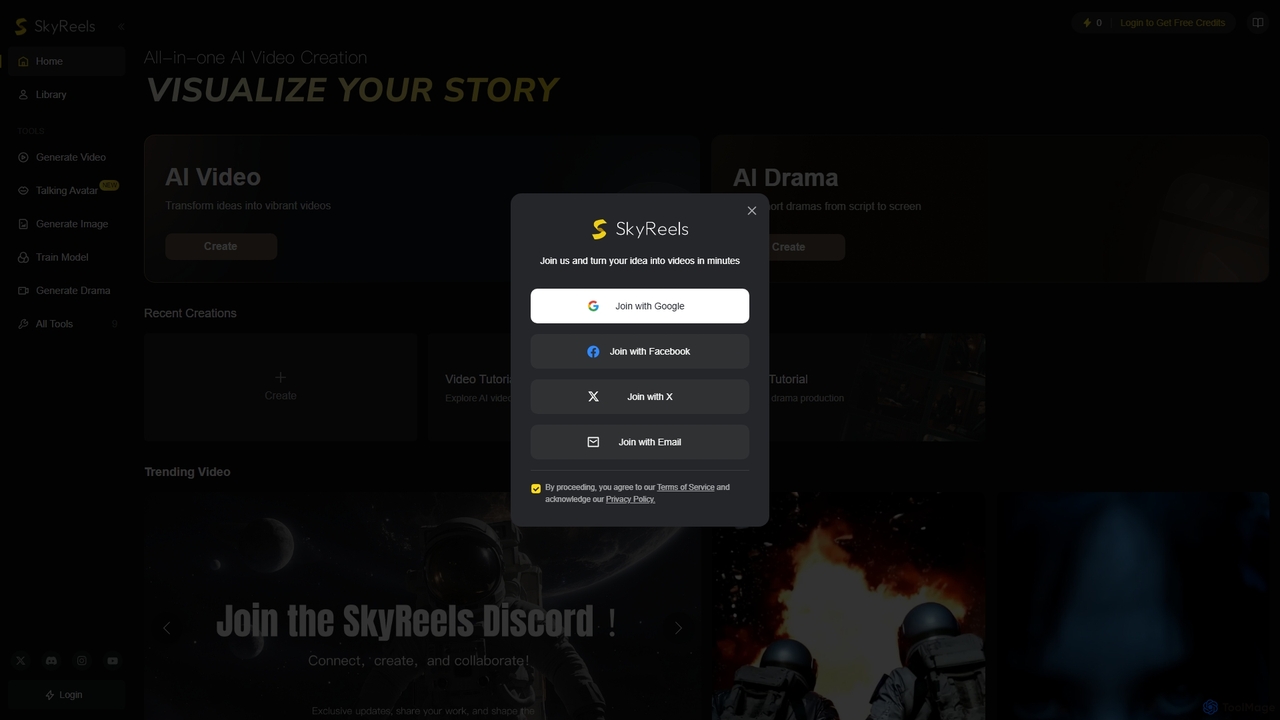Viewport: 1280px width, 720px height.
Task: Click Join with Email button
Action: coord(640,442)
